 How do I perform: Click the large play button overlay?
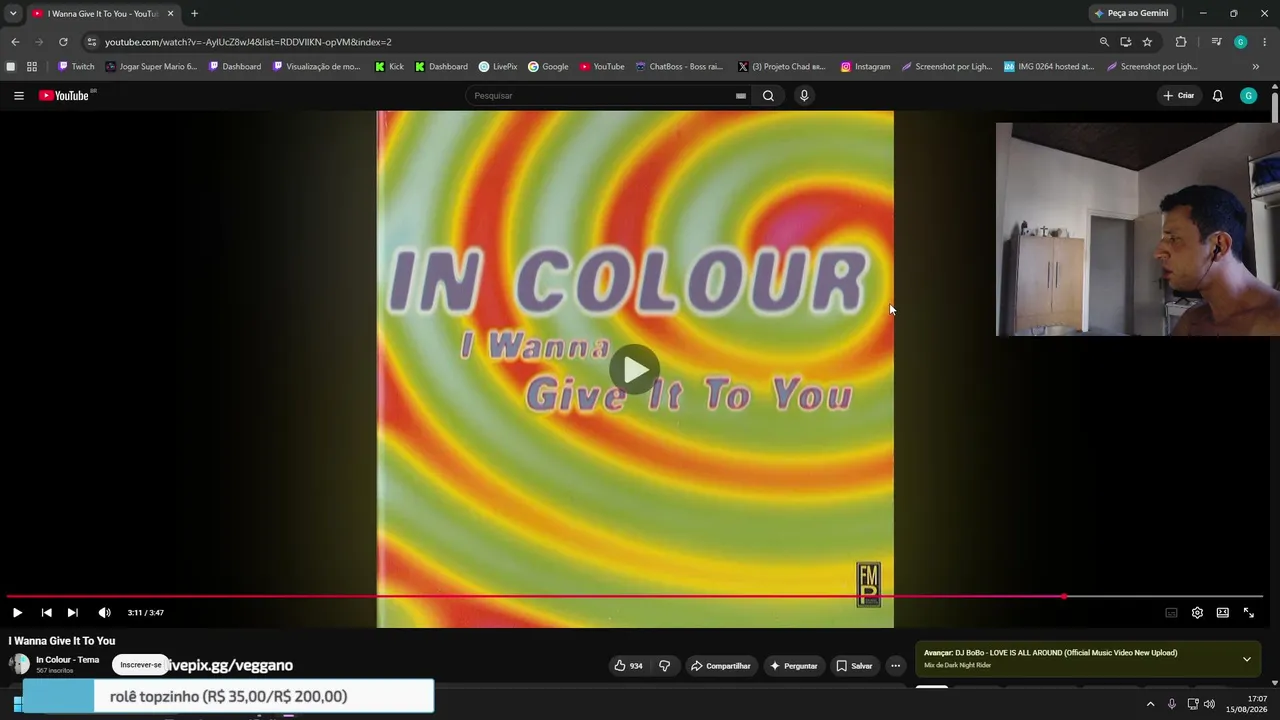click(x=635, y=370)
